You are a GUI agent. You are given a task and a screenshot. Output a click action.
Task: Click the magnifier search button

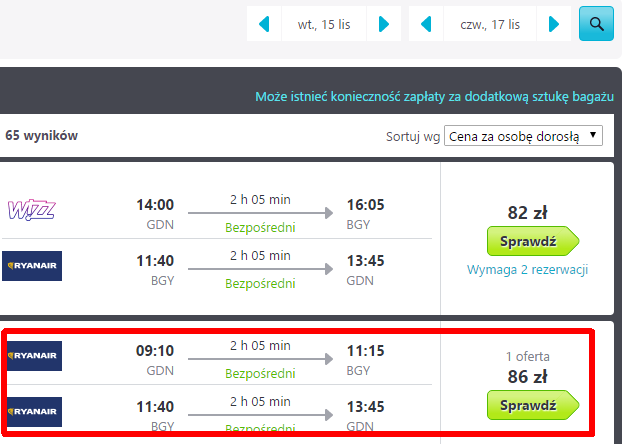(596, 24)
